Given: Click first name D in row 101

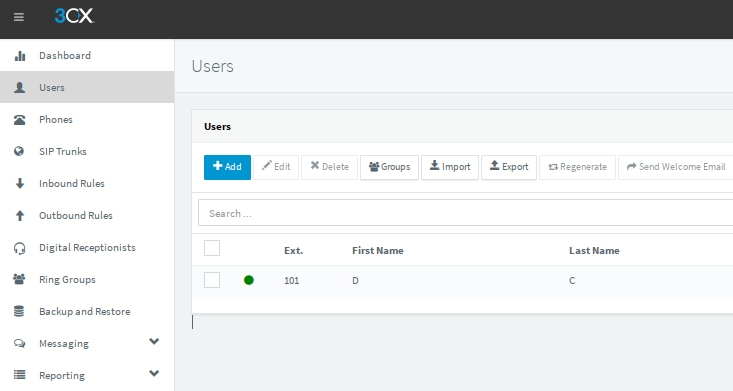Looking at the screenshot, I should [355, 281].
